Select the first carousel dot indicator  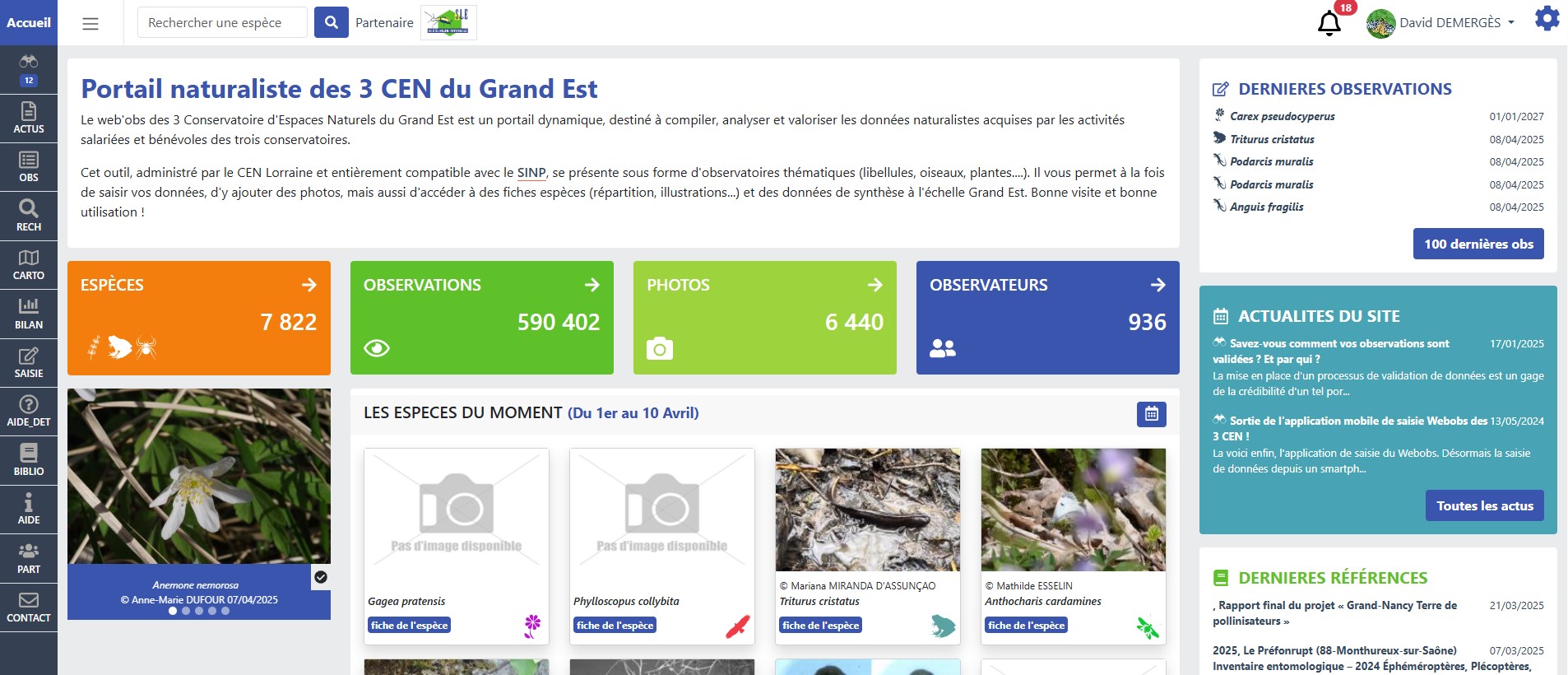(x=173, y=611)
